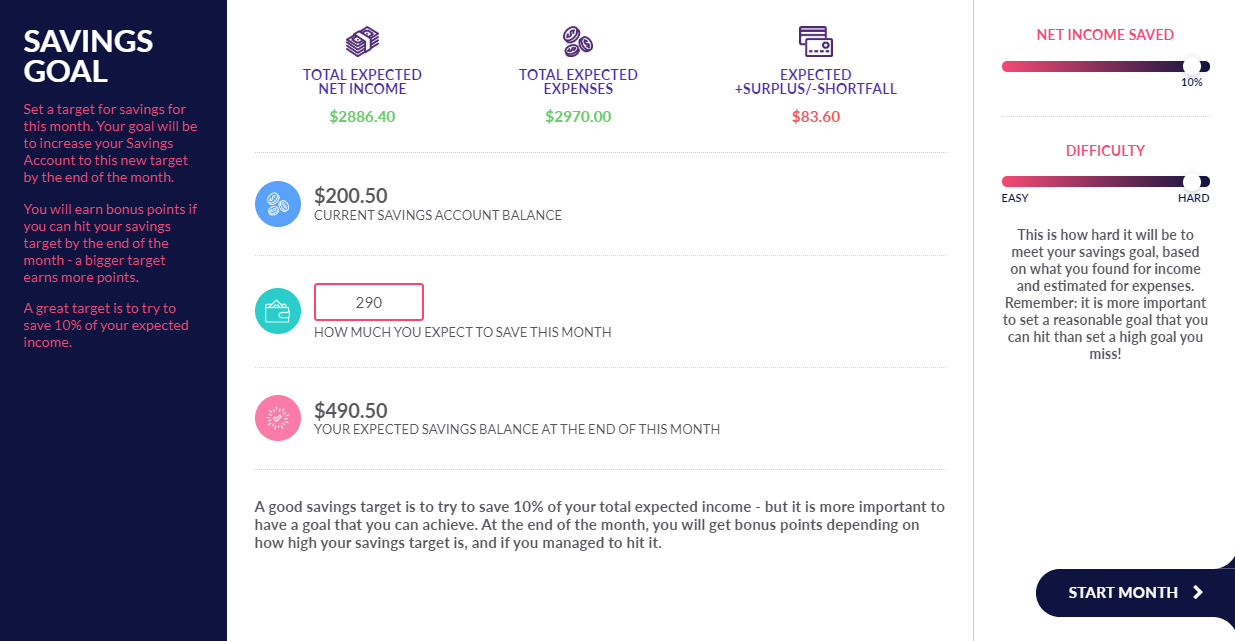Viewport: 1235px width, 641px height.
Task: Click the coins icon above Total Expected Expenses
Action: tap(578, 42)
